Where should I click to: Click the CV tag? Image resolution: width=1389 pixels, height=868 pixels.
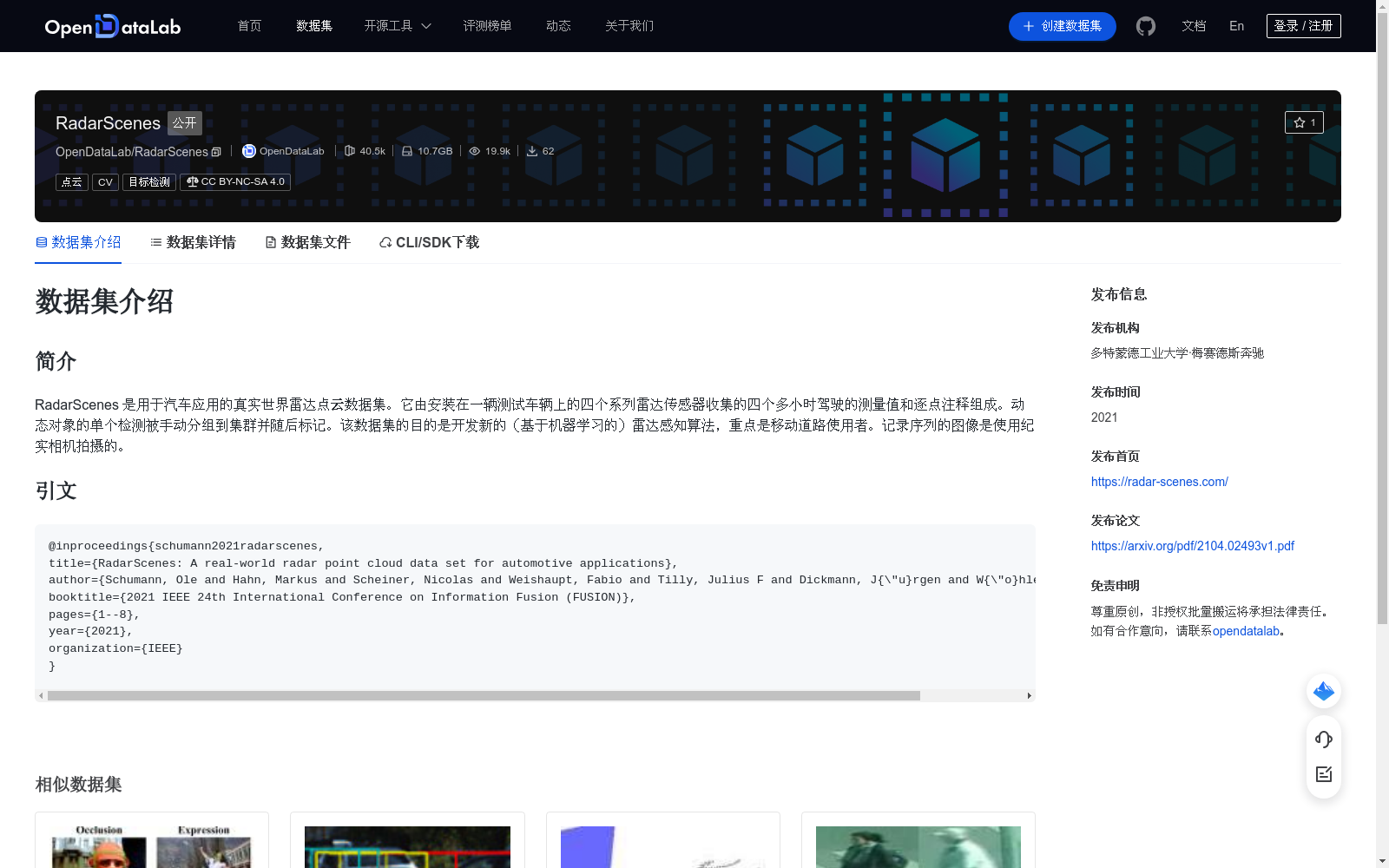105,182
